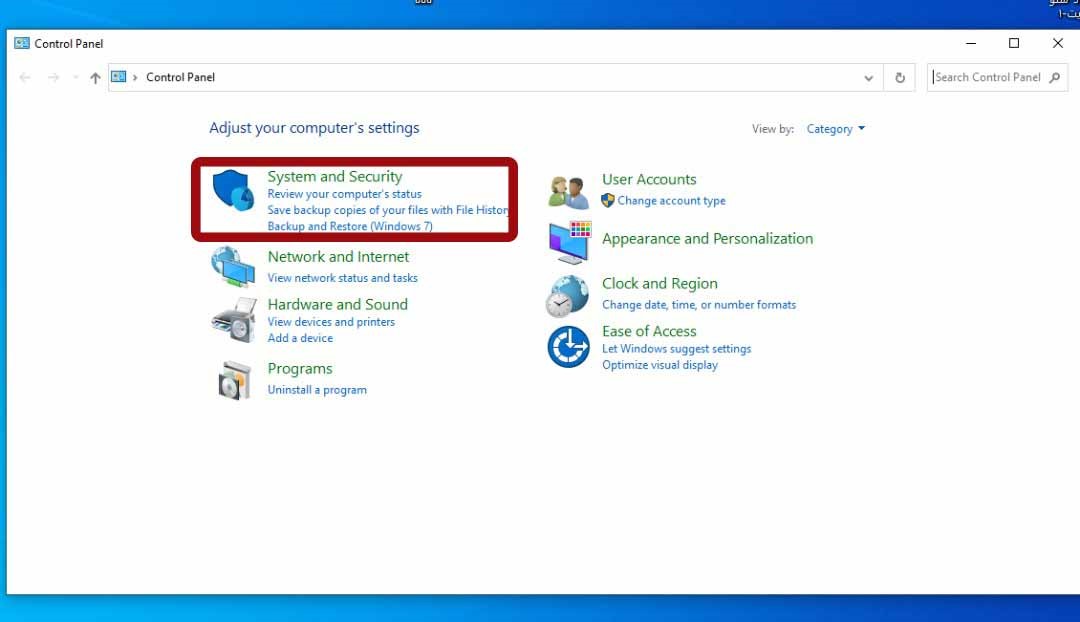The height and width of the screenshot is (622, 1080).
Task: Open the View by Category dropdown
Action: (x=835, y=129)
